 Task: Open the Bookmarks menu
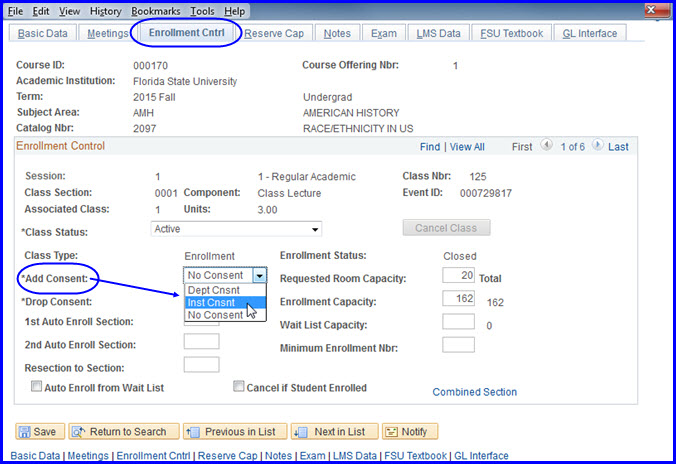click(156, 11)
